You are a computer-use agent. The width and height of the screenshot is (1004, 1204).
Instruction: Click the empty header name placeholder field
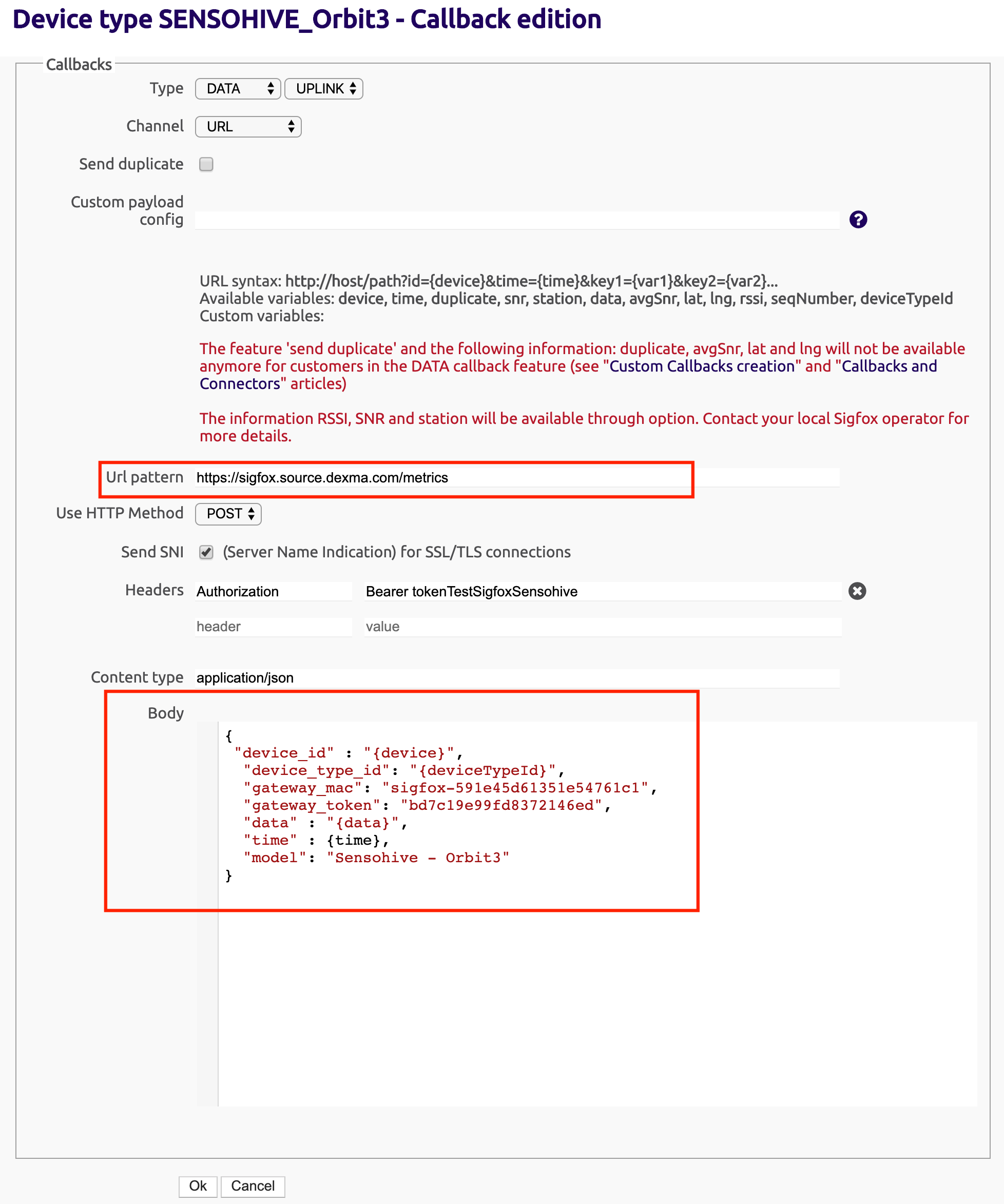(x=274, y=627)
